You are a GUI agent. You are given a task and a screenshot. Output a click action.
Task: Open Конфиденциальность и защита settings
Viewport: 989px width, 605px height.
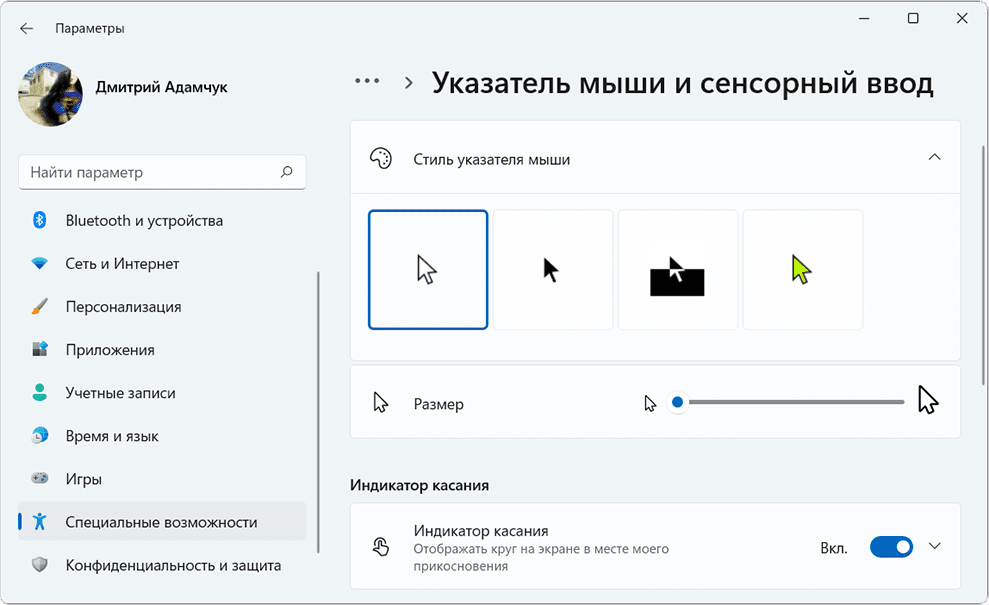(x=162, y=565)
